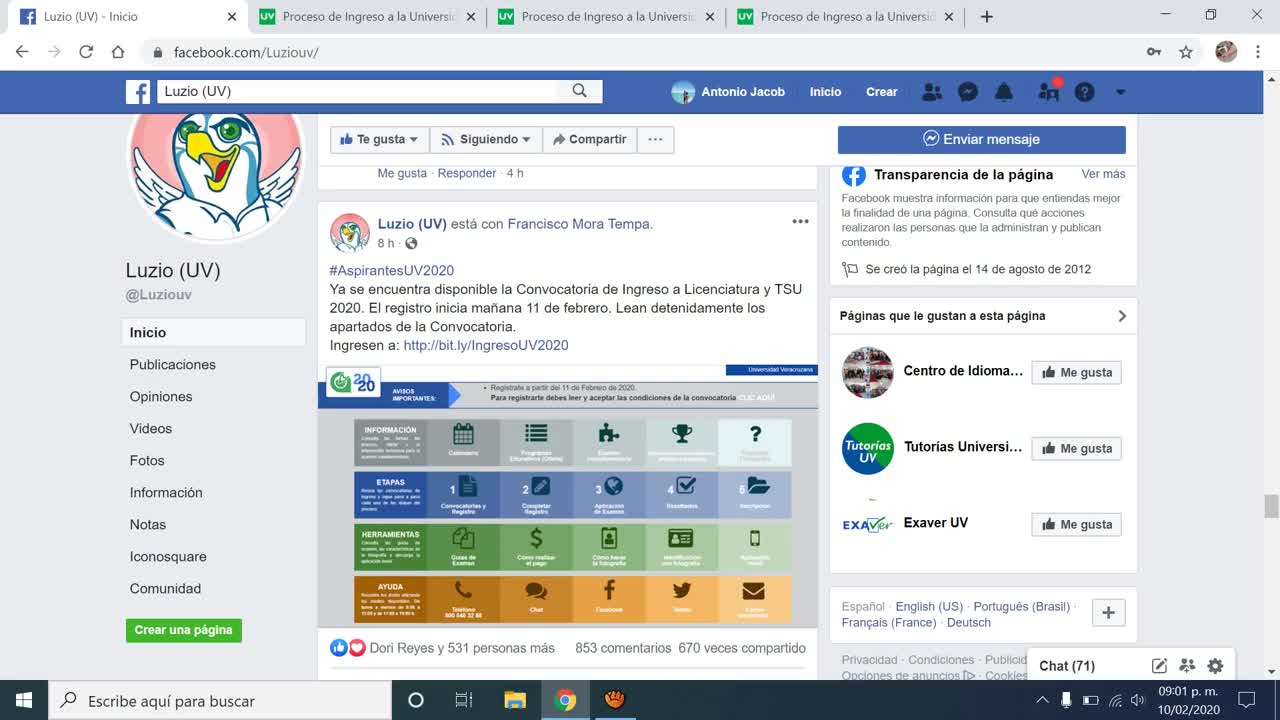Show hidden system tray icons
The height and width of the screenshot is (720, 1280).
pos(1042,700)
